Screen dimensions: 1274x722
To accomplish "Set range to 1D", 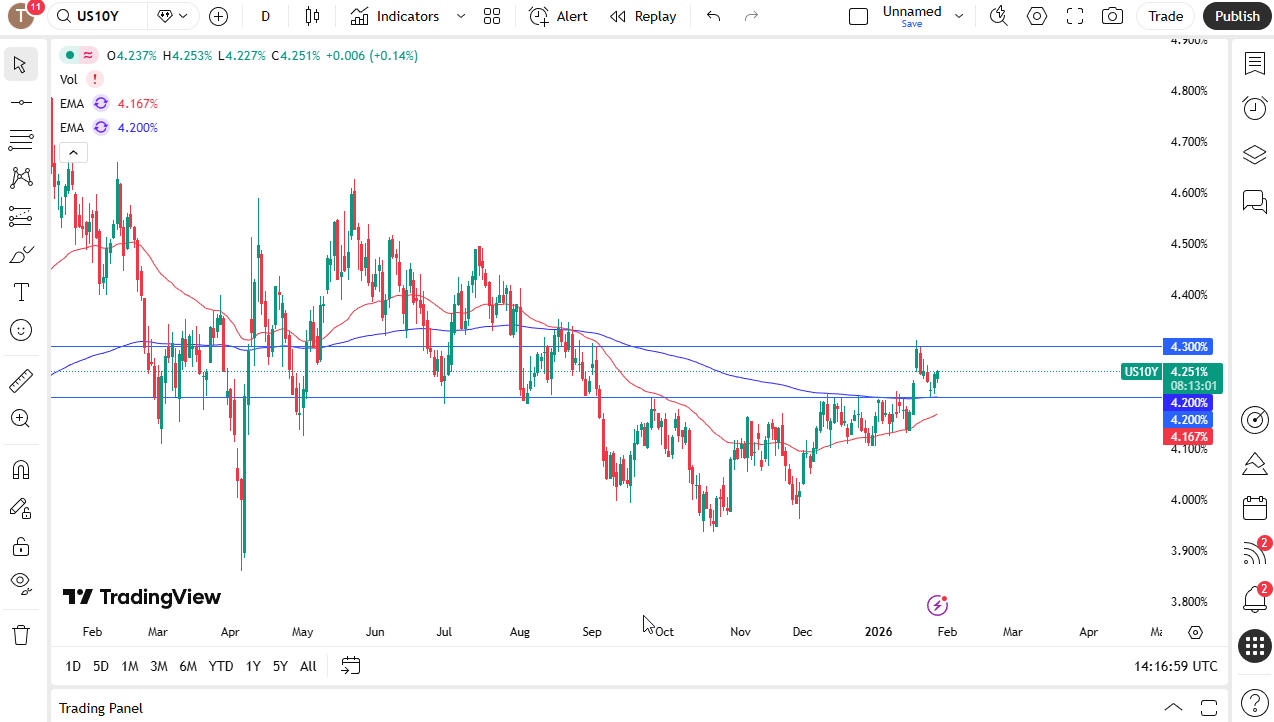I will click(73, 666).
